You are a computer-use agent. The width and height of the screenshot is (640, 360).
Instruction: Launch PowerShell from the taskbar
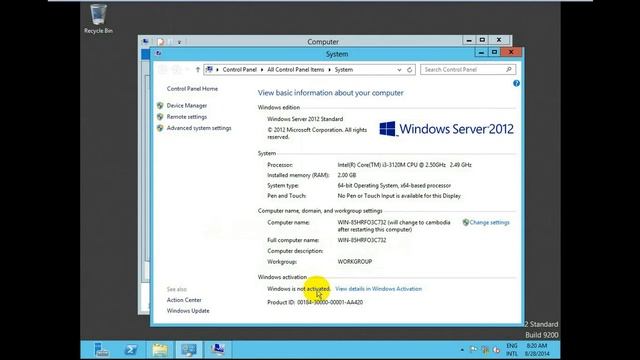click(131, 350)
